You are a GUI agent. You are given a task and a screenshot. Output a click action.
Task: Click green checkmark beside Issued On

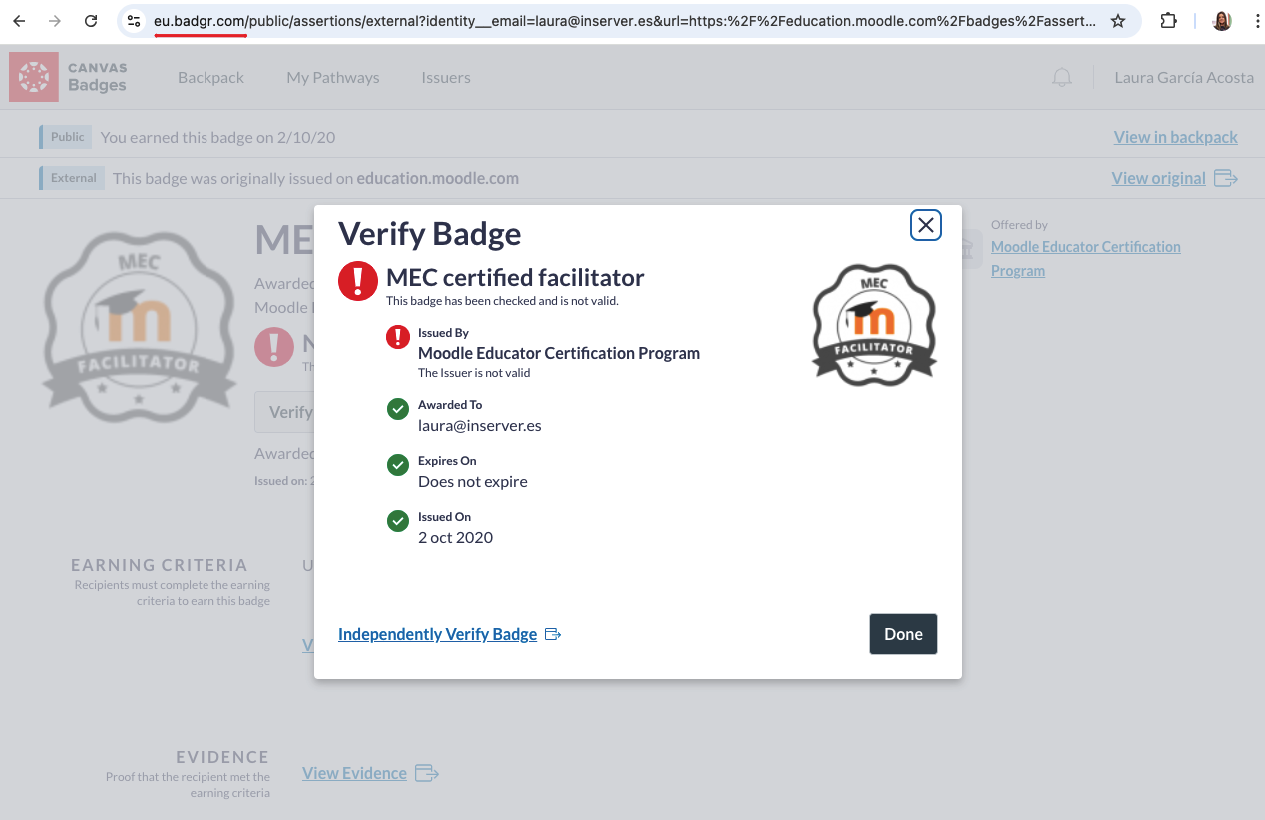[398, 521]
